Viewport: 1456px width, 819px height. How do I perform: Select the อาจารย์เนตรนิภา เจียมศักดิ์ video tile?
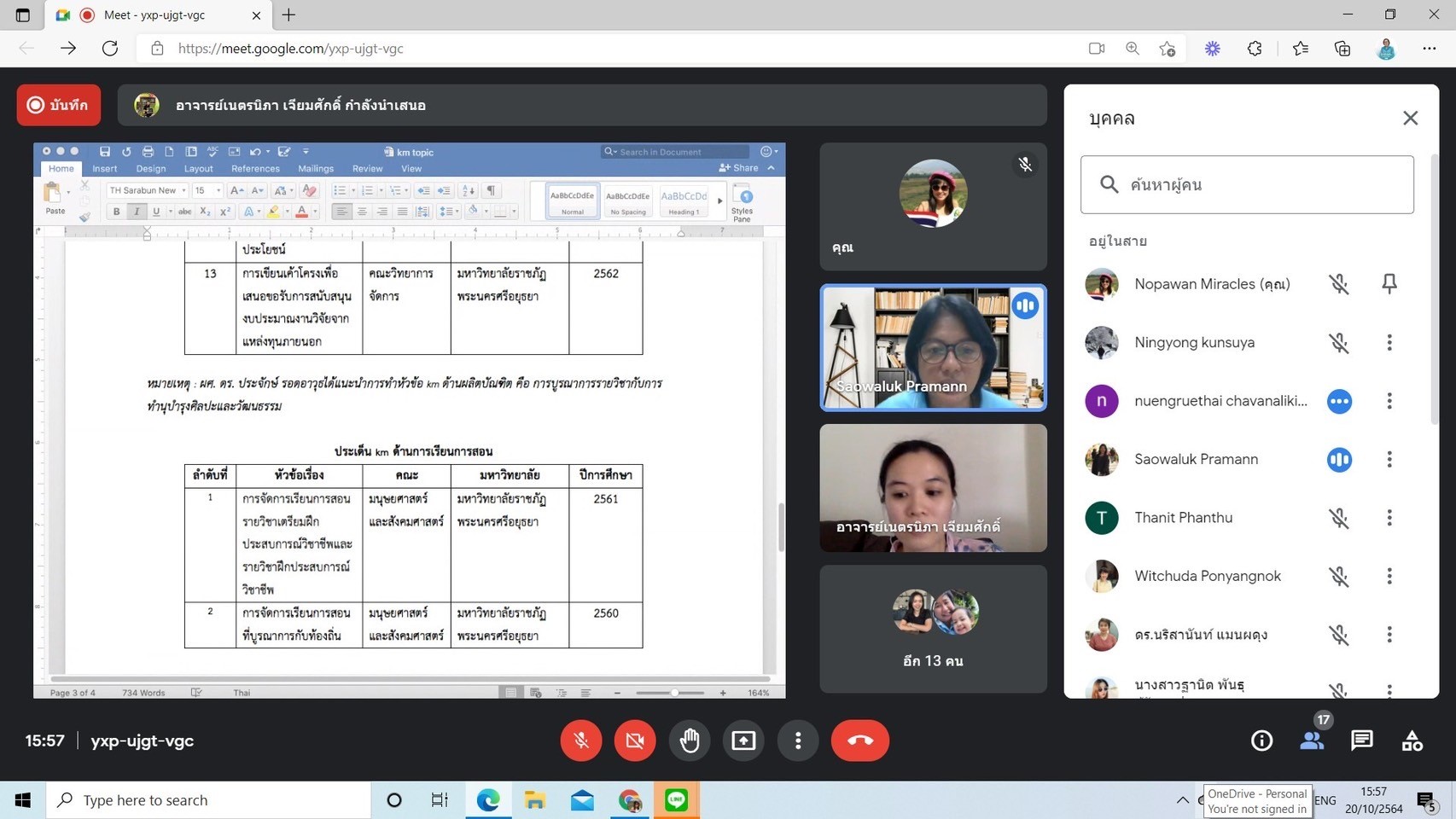tap(933, 488)
